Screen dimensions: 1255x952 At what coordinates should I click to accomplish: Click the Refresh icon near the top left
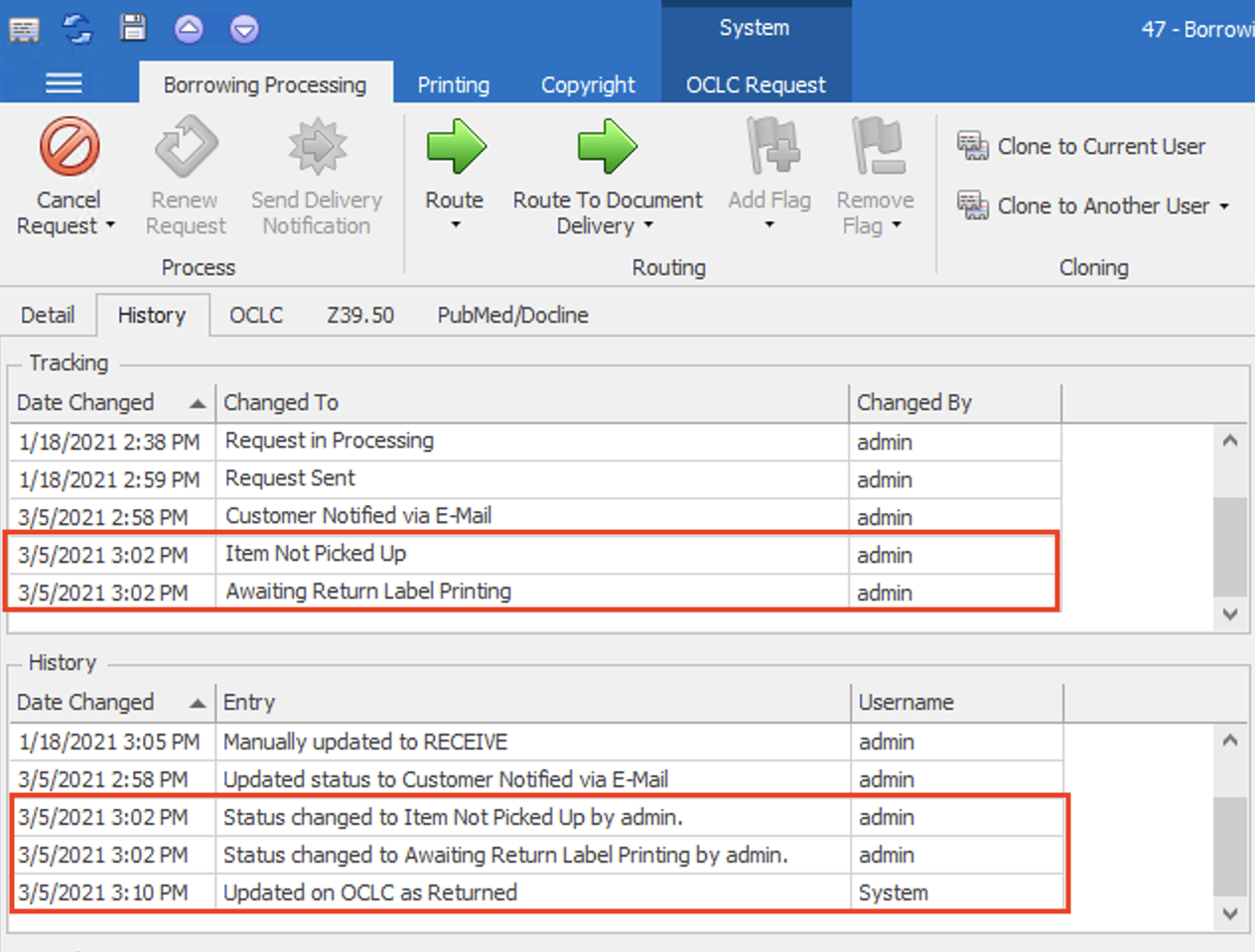click(x=77, y=29)
